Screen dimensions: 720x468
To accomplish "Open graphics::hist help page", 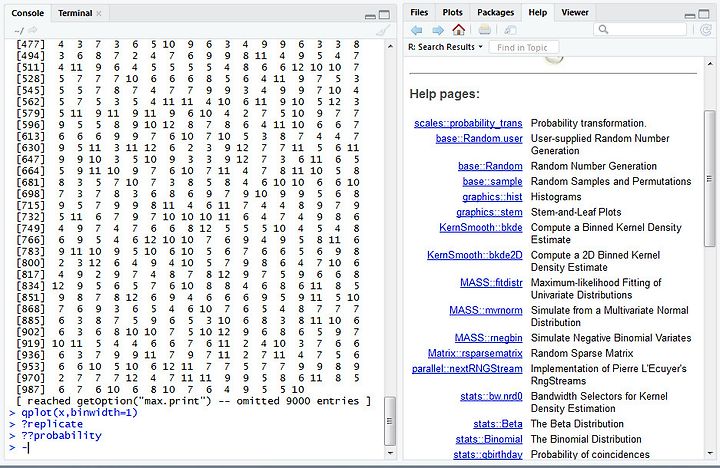I will point(492,197).
